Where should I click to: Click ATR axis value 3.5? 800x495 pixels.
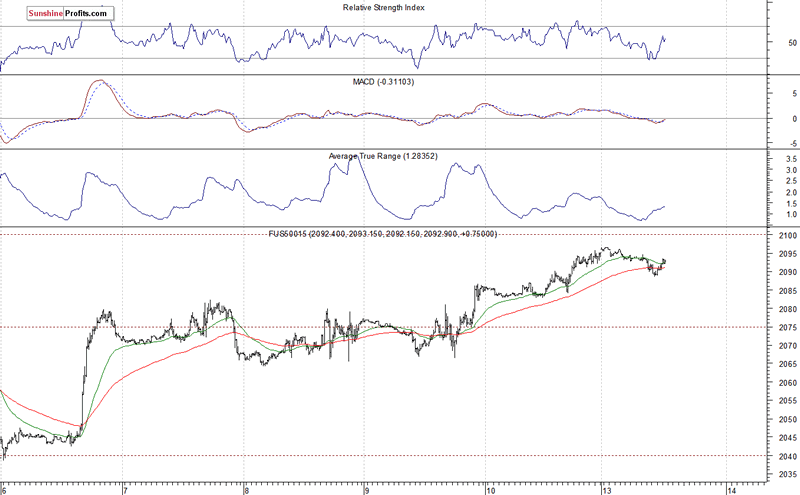pyautogui.click(x=791, y=159)
